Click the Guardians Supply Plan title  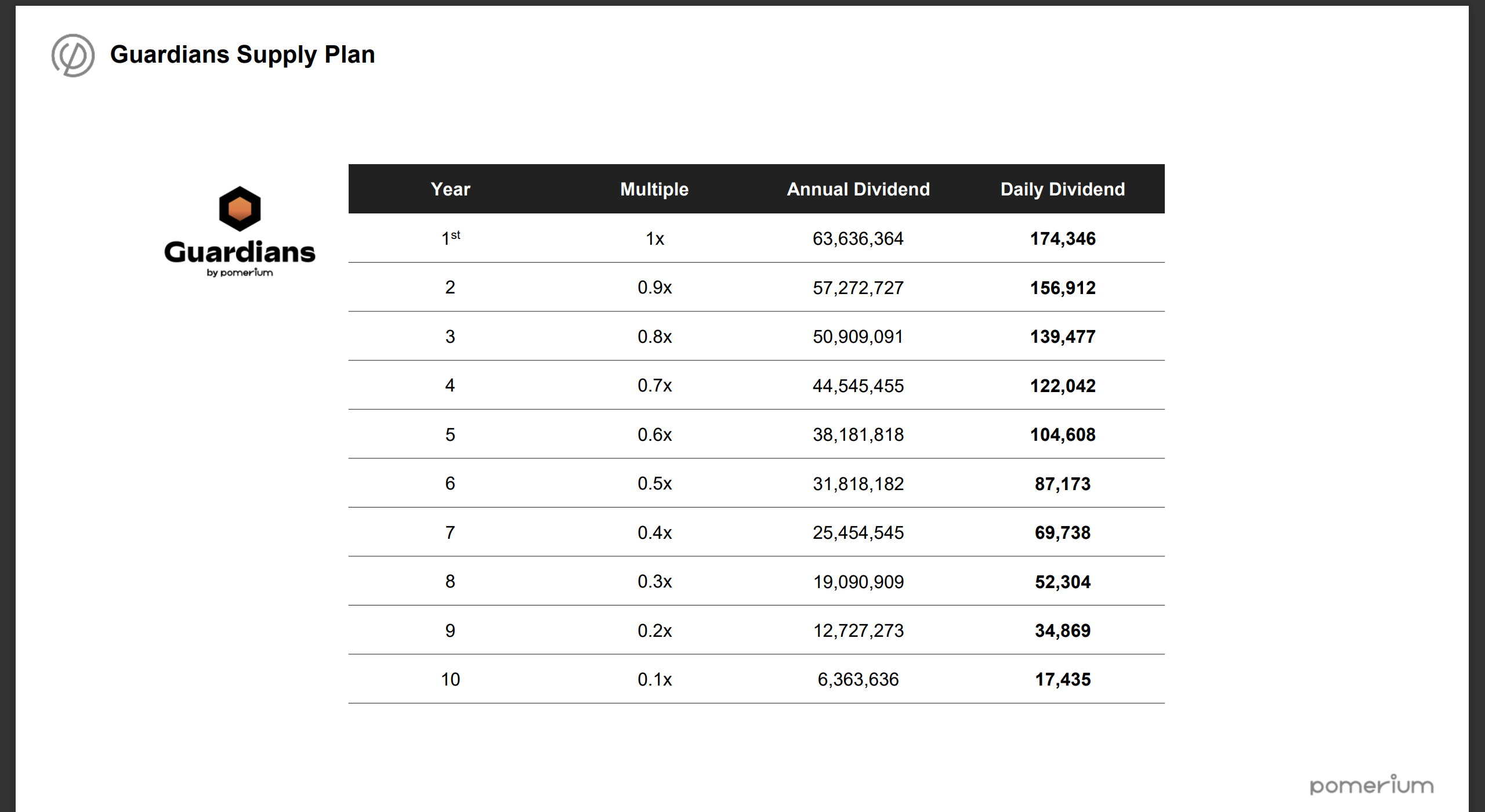tap(242, 55)
